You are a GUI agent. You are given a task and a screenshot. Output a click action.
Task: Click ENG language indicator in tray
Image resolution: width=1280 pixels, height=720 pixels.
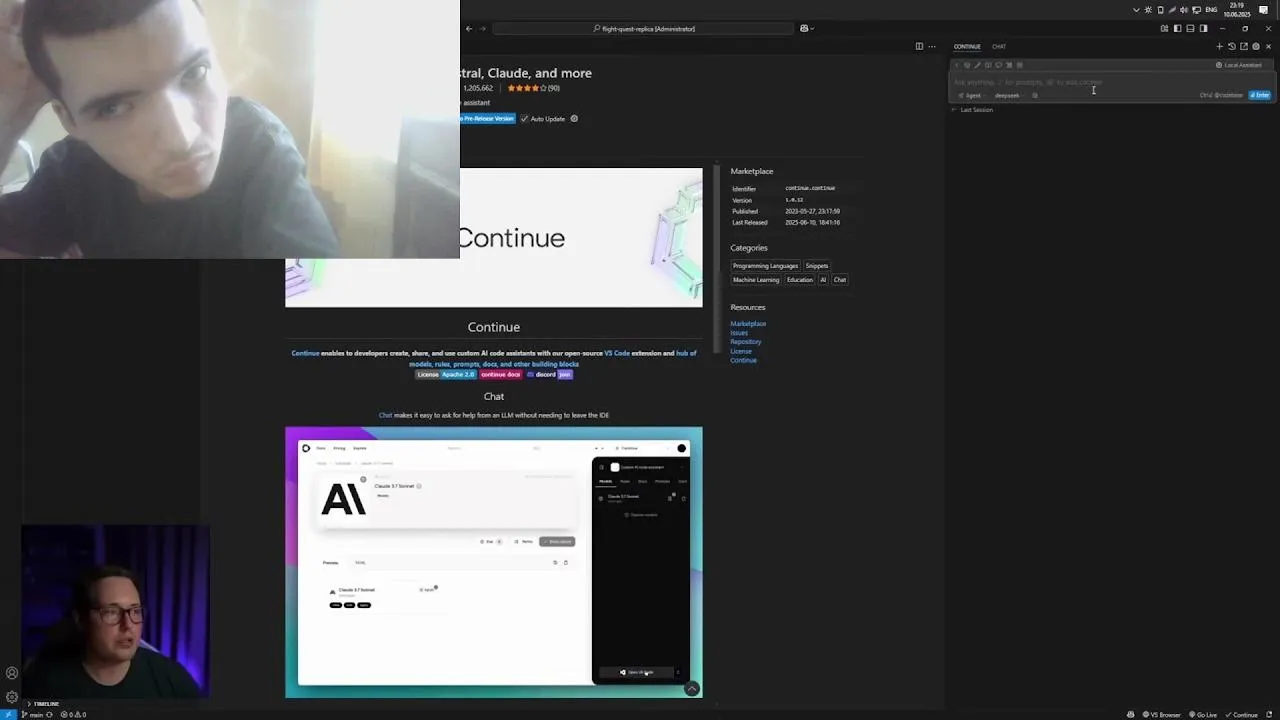point(1211,10)
